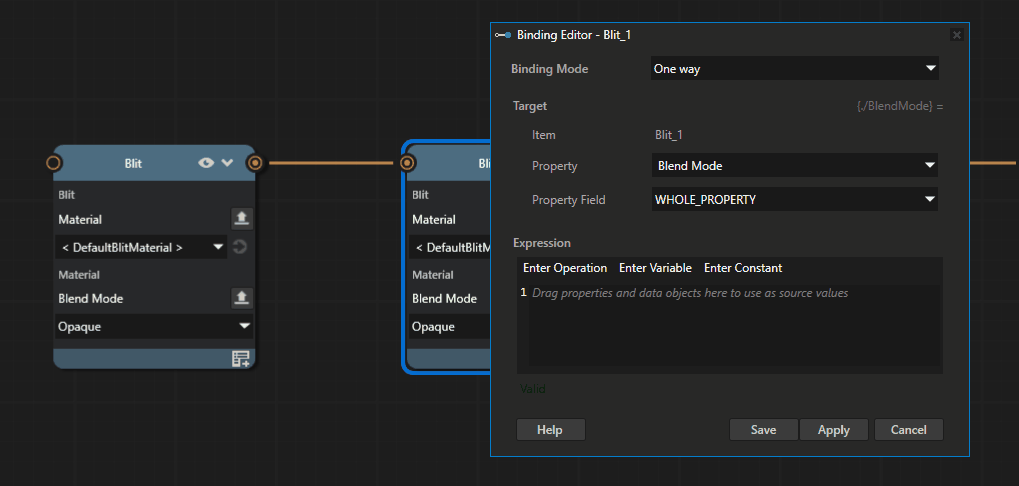
Task: Toggle visibility eye on first Blit node
Action: click(206, 163)
